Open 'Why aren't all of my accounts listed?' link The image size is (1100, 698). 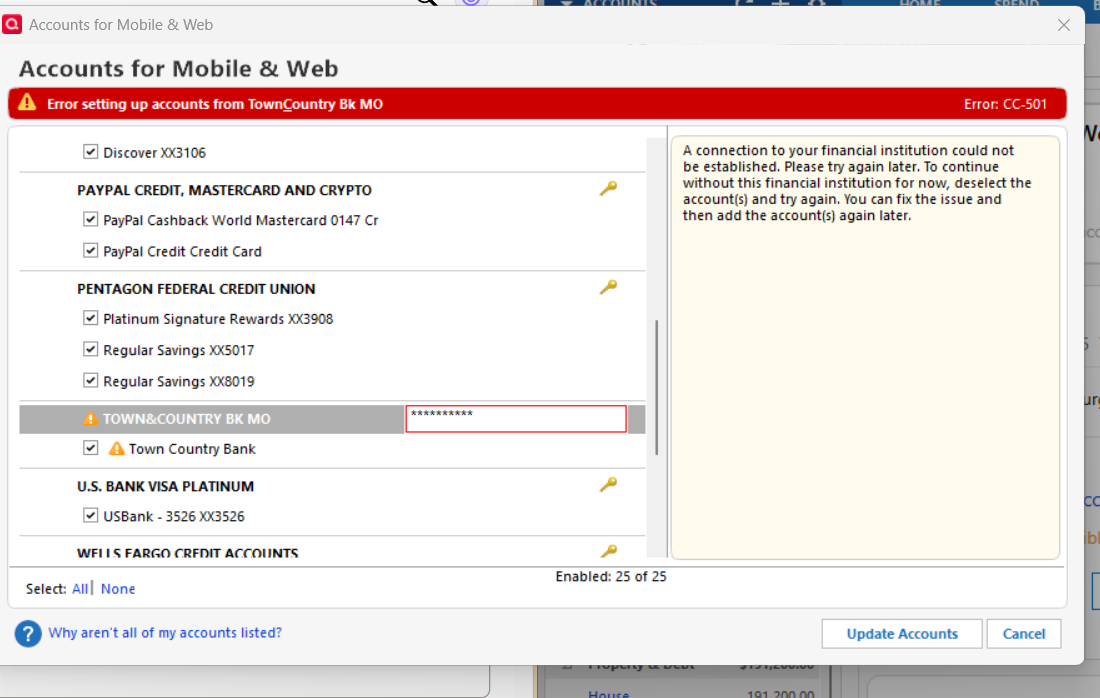165,633
